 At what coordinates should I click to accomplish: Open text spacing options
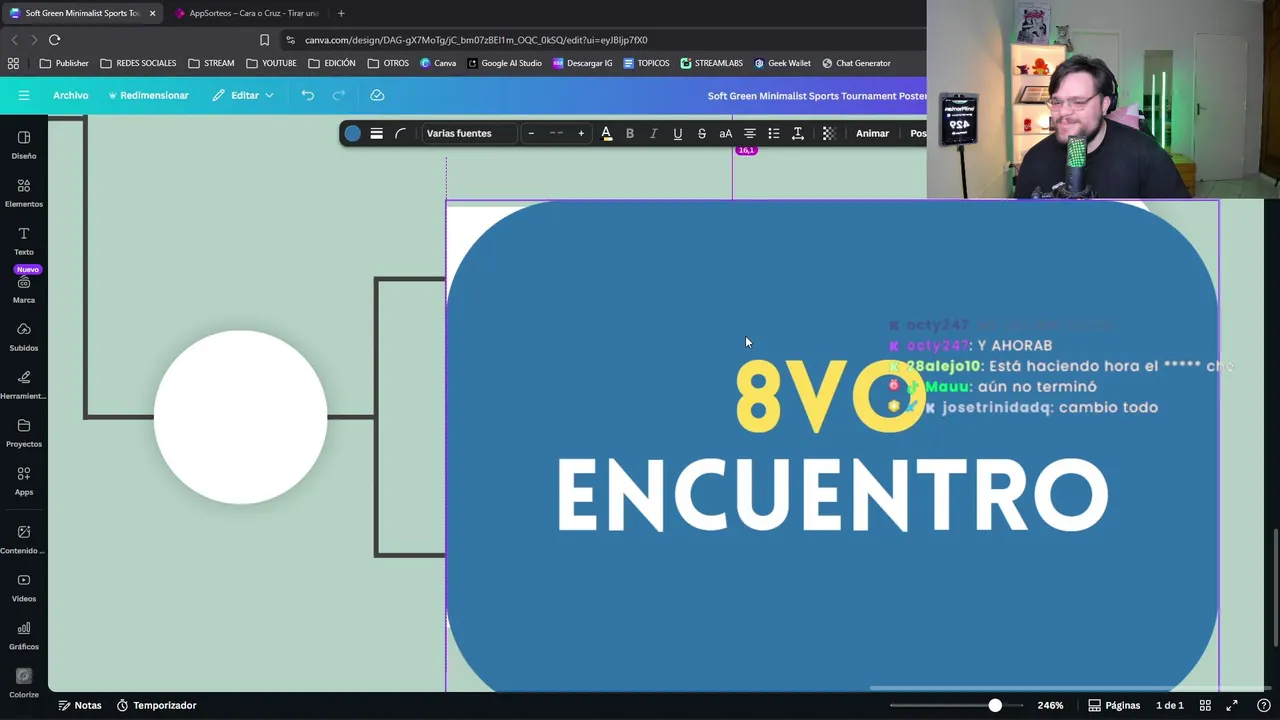click(x=797, y=133)
